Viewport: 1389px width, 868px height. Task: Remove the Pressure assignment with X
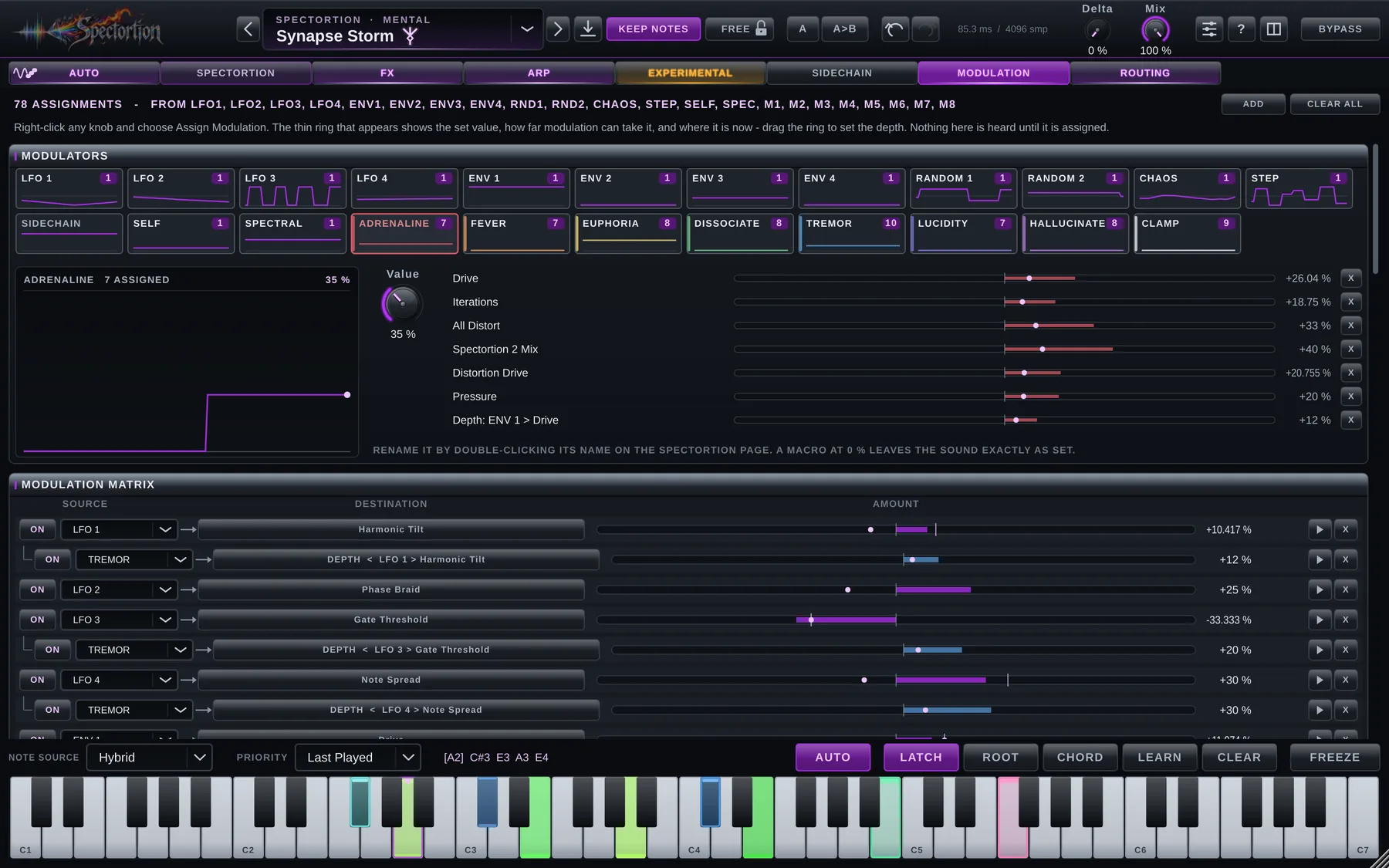pos(1350,397)
